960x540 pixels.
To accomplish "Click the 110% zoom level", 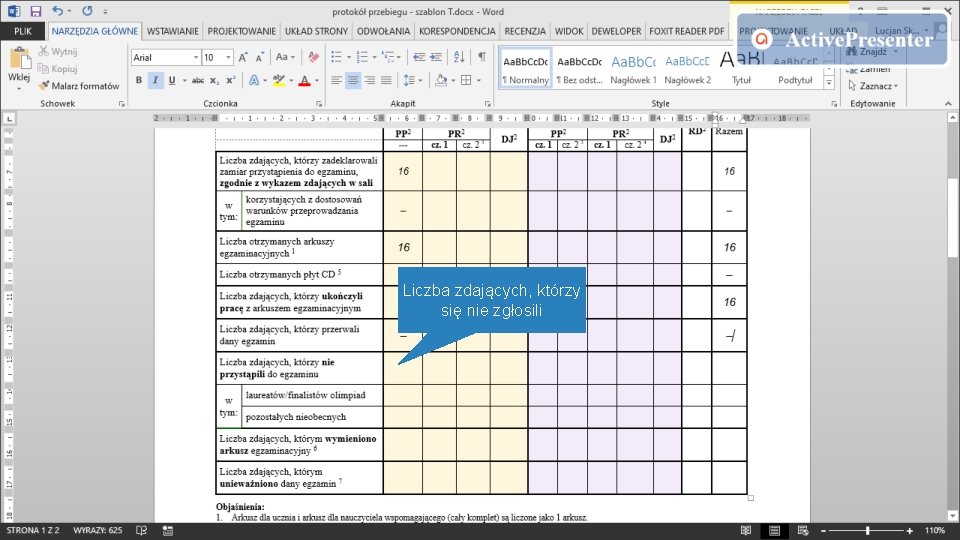I will click(935, 531).
